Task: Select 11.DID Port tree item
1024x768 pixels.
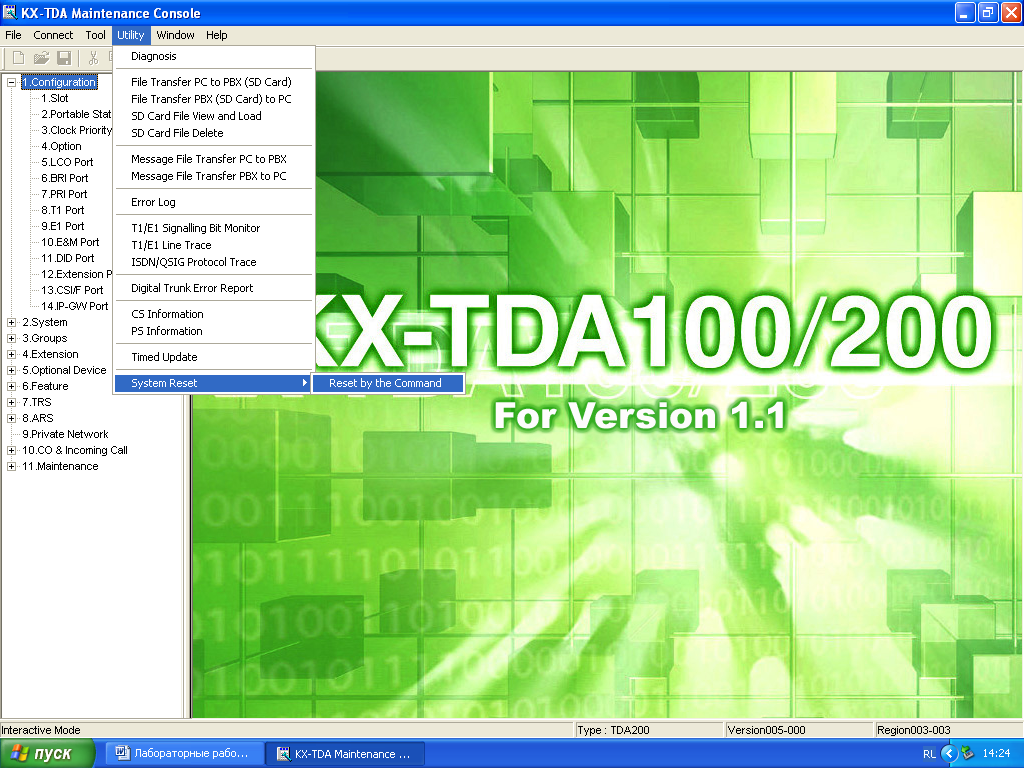Action: point(67,259)
